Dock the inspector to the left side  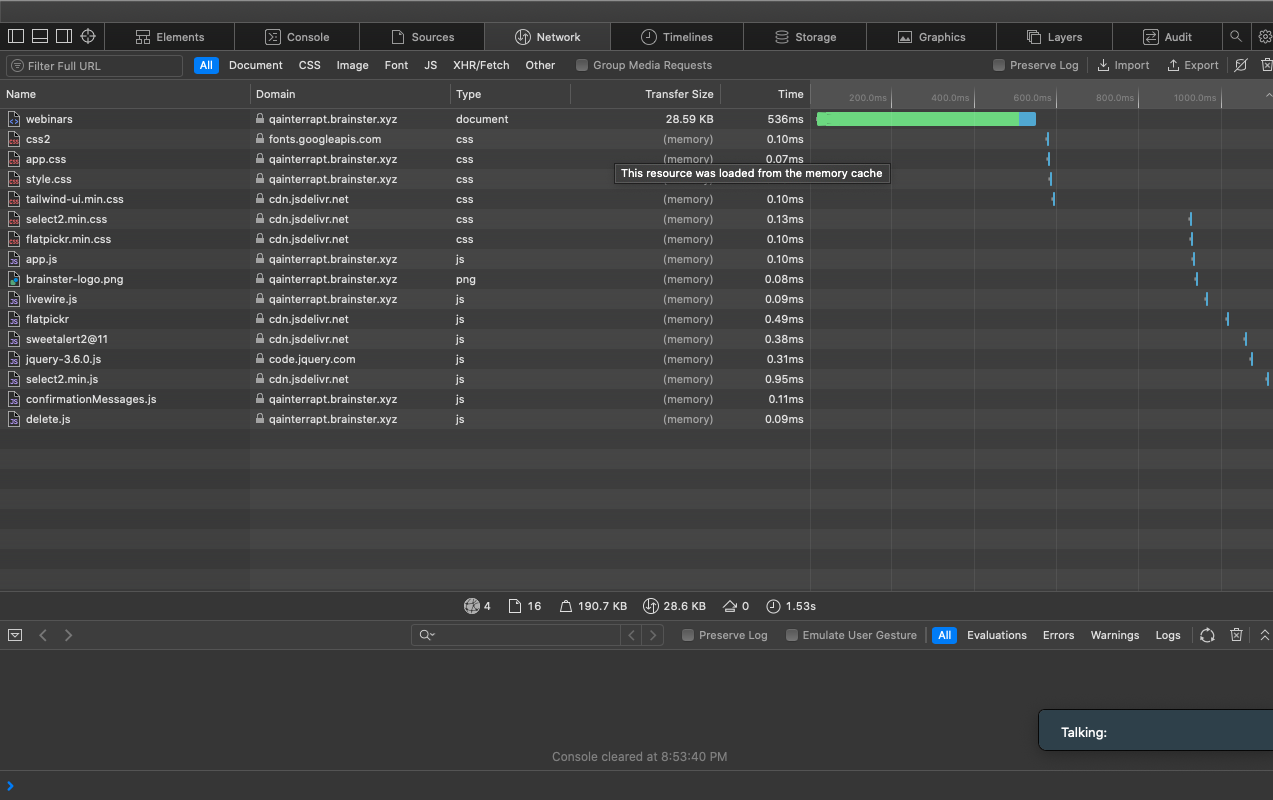[16, 36]
